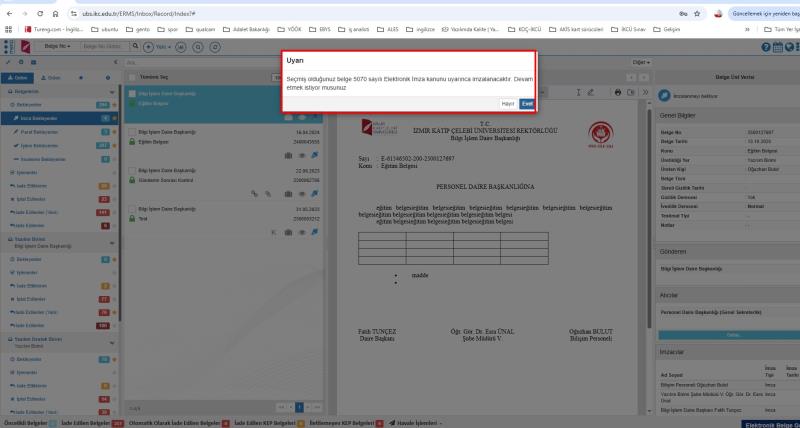Screen dimensions: 800x428
Task: Click the Belge No search input field
Action: click(x=101, y=47)
